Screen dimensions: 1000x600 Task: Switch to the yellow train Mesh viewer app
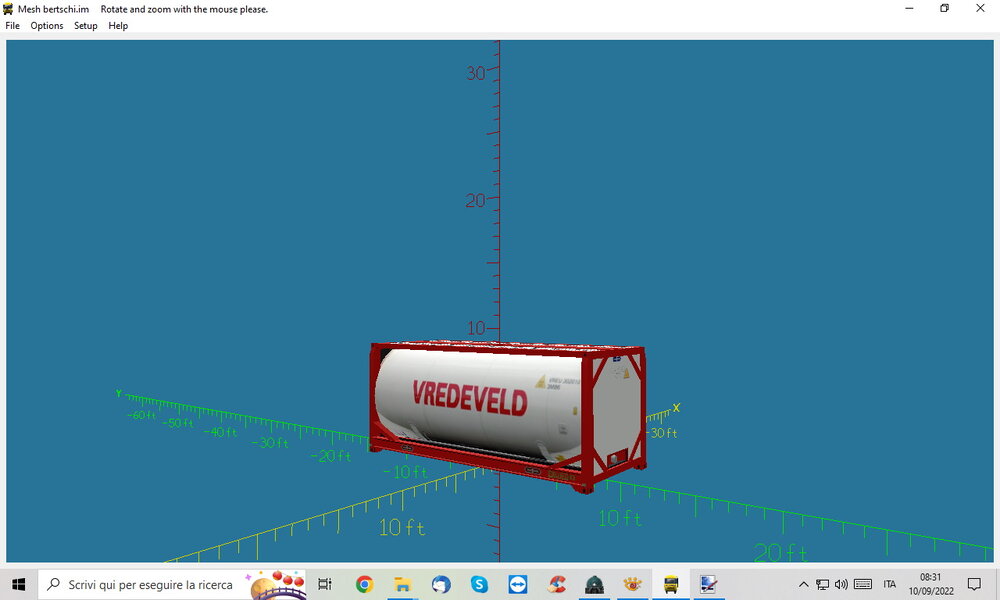pos(671,584)
